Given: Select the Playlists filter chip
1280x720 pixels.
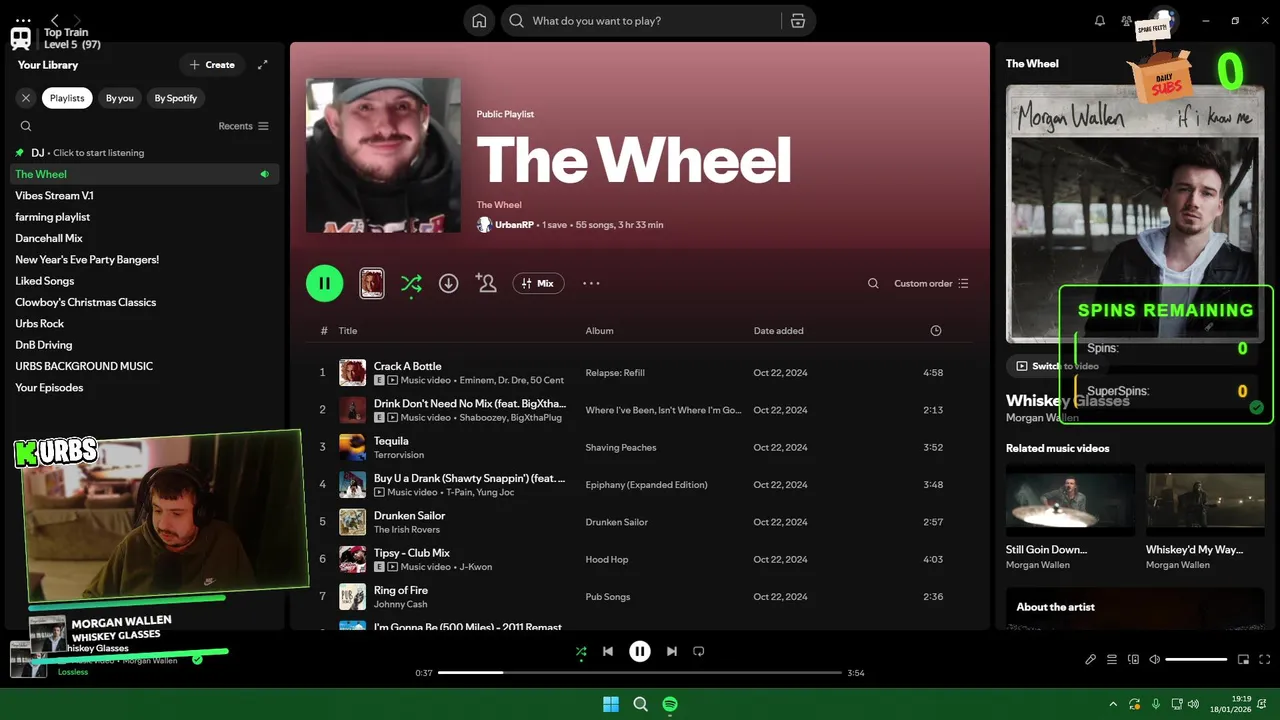Looking at the screenshot, I should pos(67,98).
